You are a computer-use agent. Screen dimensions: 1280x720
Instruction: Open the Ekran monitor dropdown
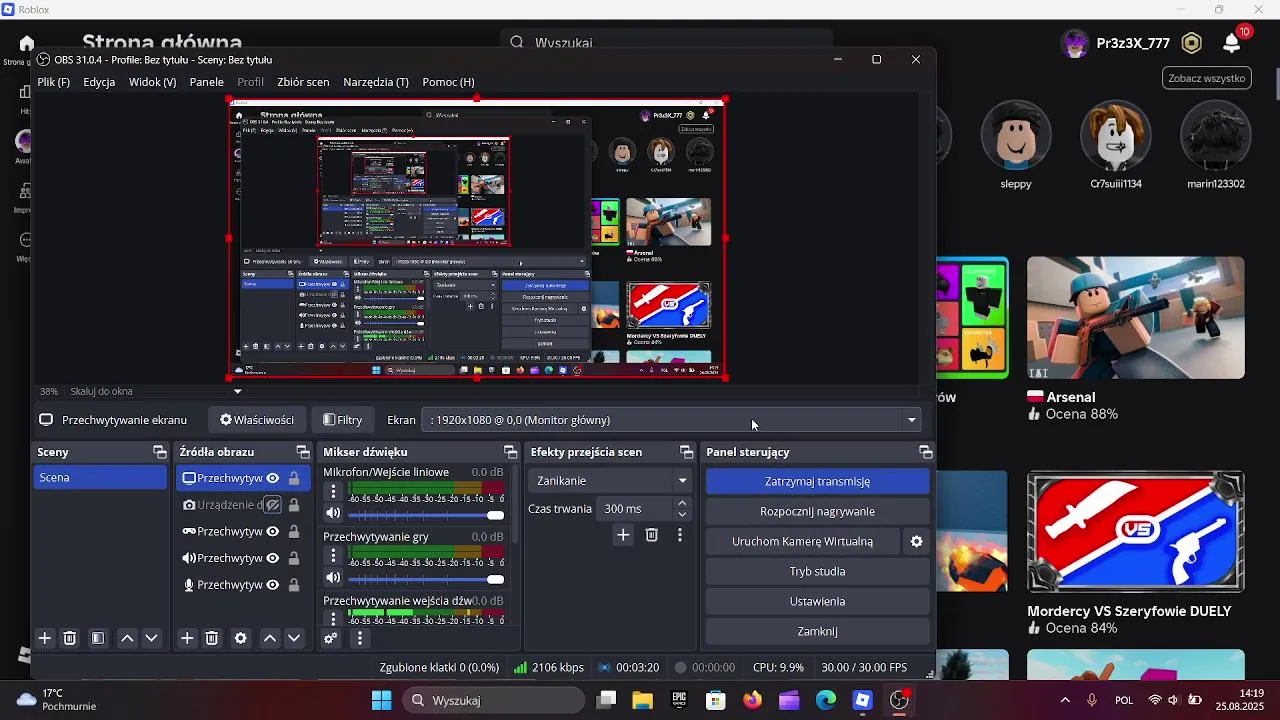pyautogui.click(x=672, y=420)
